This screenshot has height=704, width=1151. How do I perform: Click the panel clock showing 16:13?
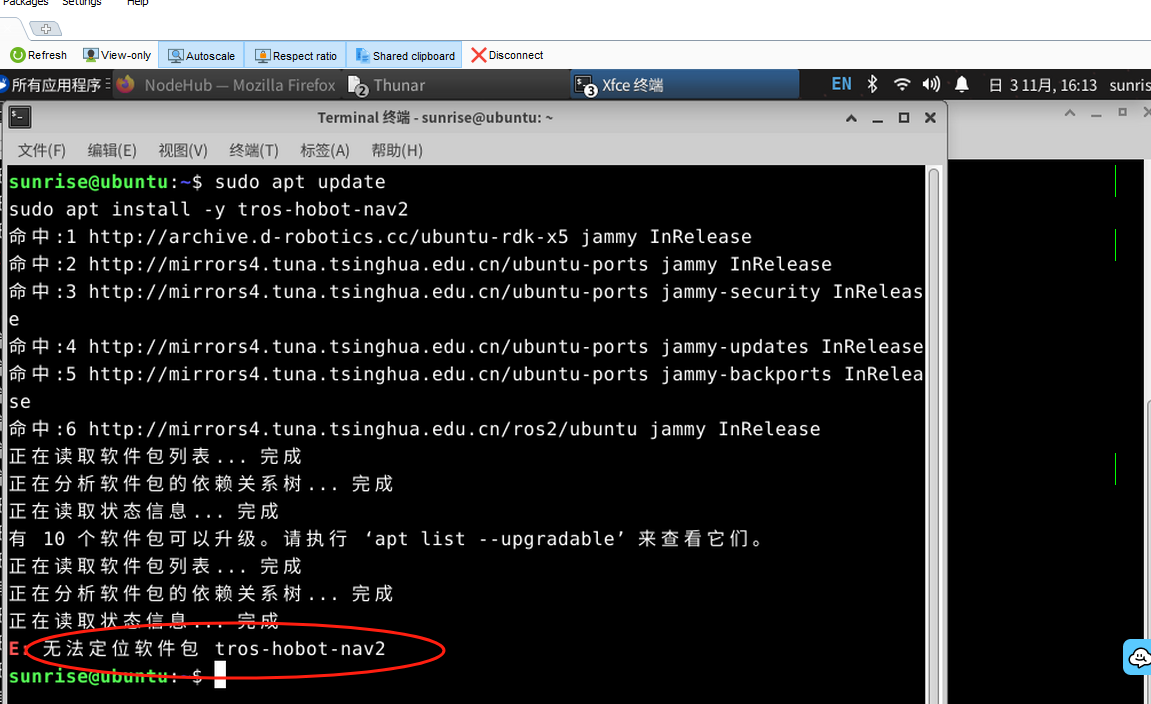pos(1043,85)
